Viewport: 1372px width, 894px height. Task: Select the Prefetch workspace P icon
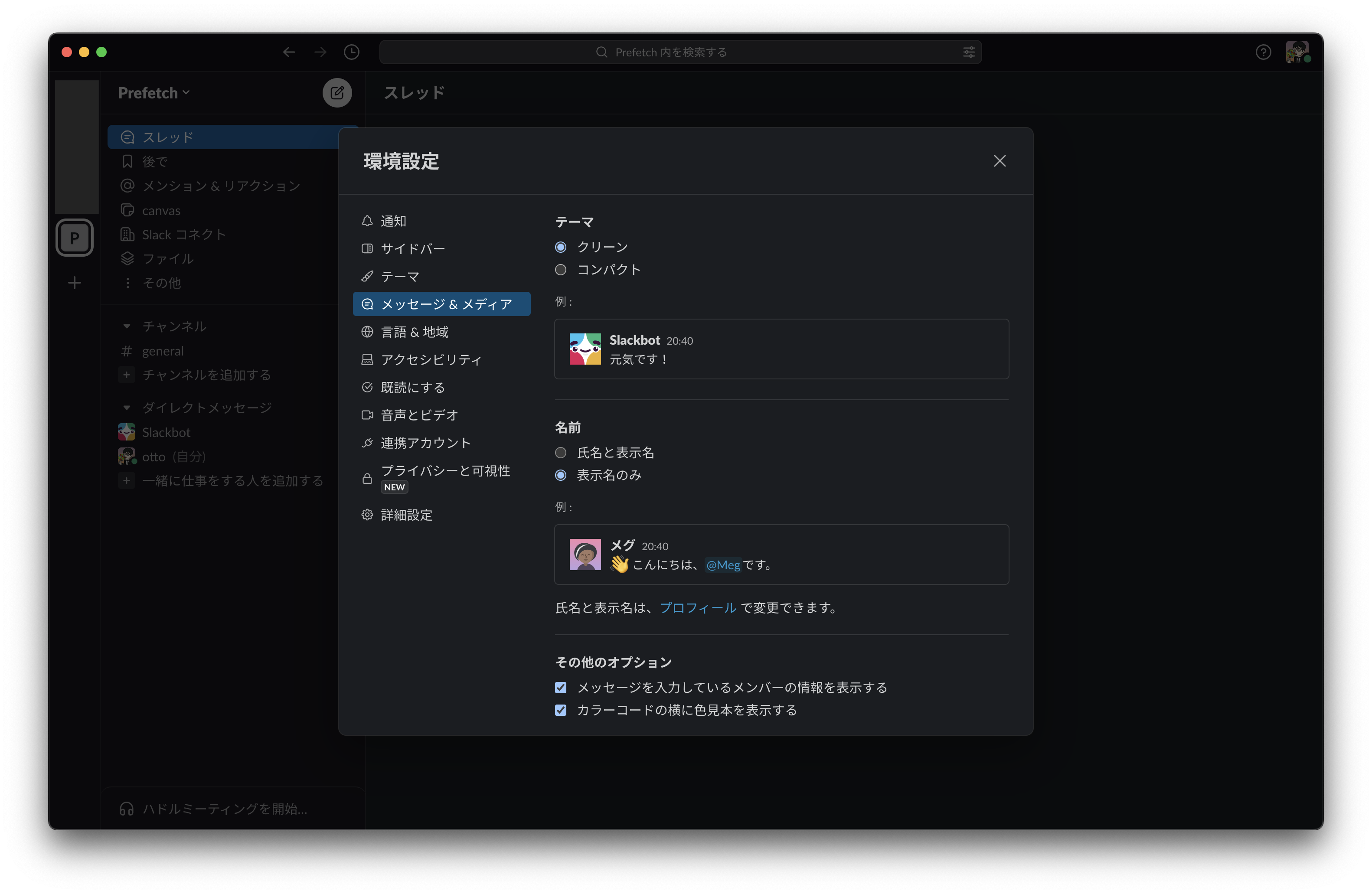click(74, 238)
